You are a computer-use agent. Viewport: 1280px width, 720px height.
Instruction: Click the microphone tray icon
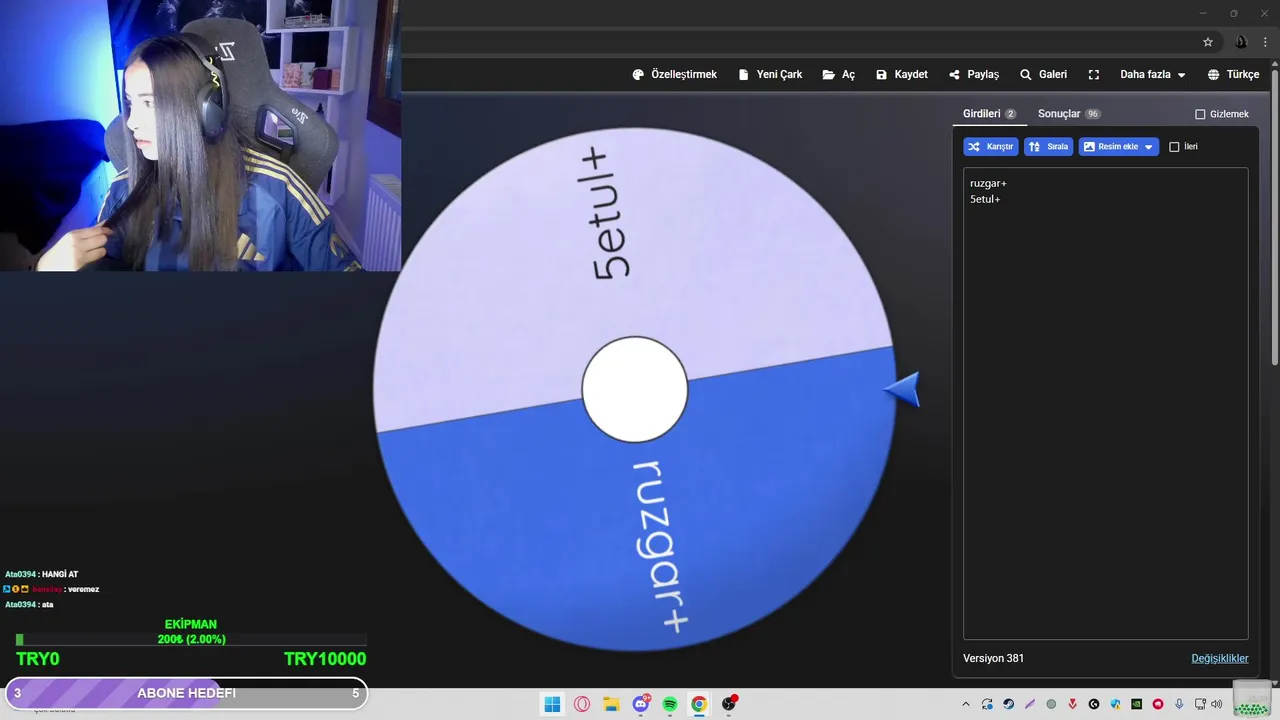1180,704
